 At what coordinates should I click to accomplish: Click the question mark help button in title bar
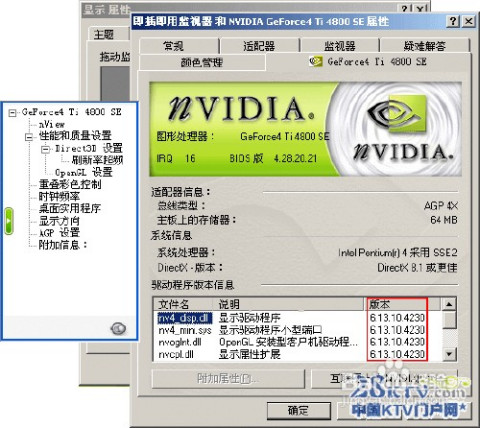(453, 21)
